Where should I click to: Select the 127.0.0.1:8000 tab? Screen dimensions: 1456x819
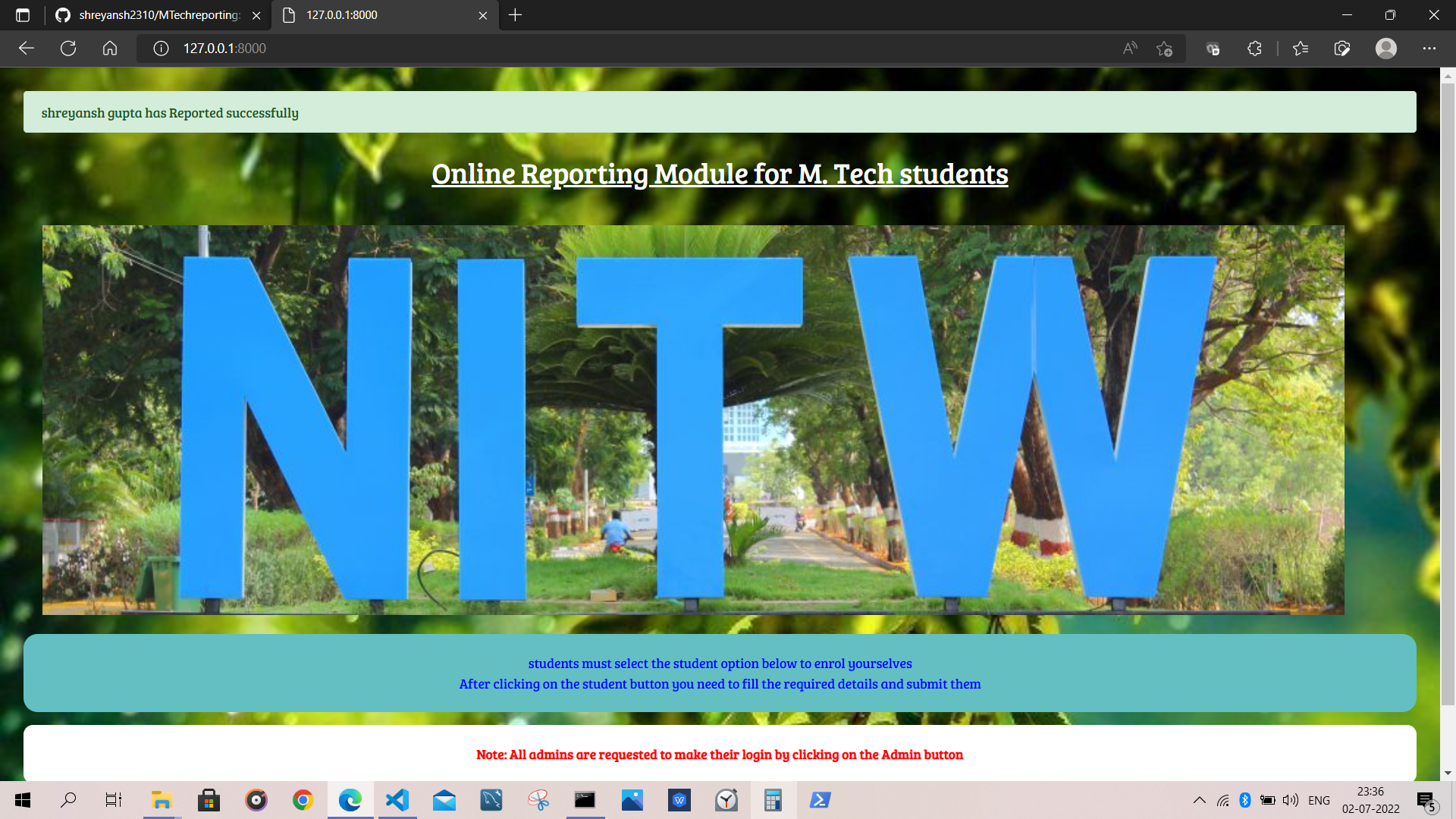click(384, 15)
